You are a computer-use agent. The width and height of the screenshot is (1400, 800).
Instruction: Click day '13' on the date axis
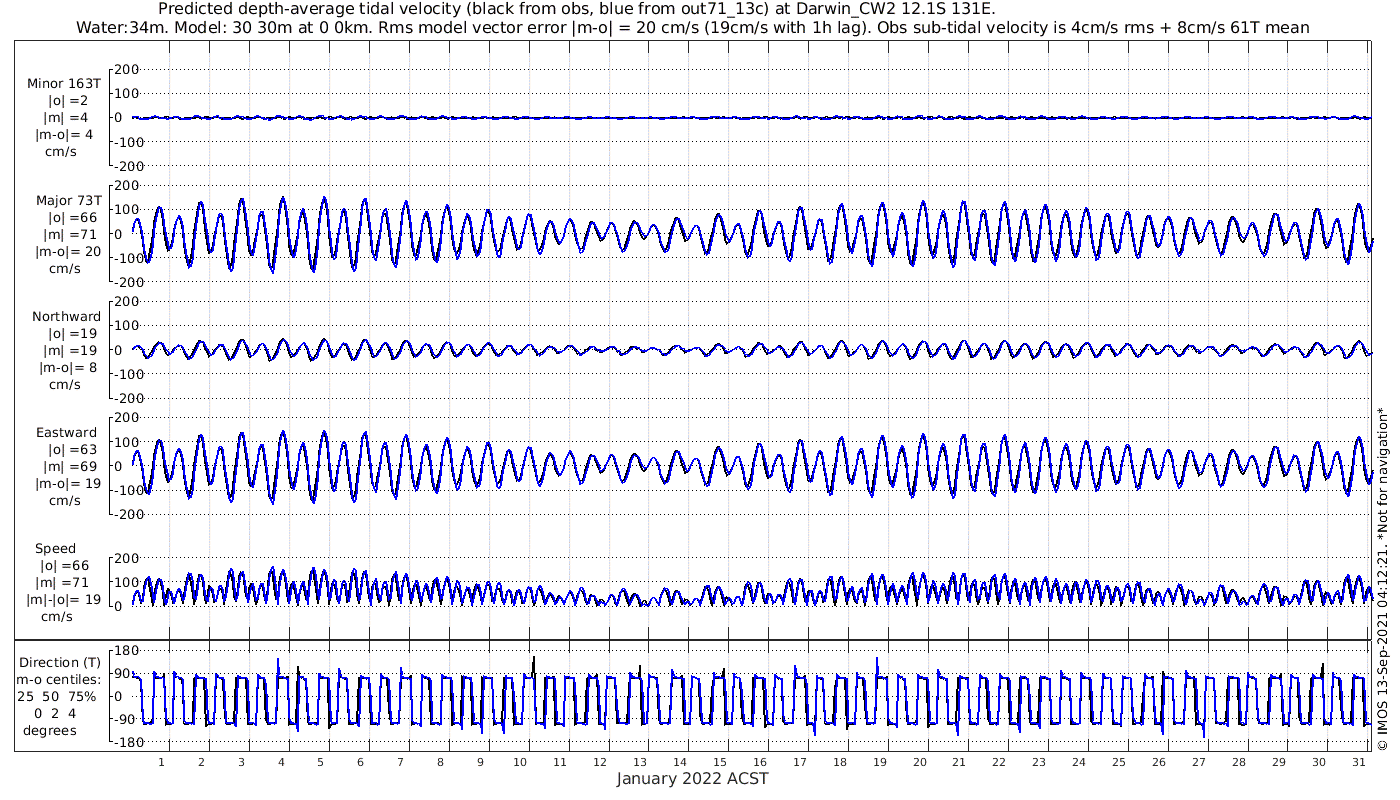pyautogui.click(x=640, y=762)
